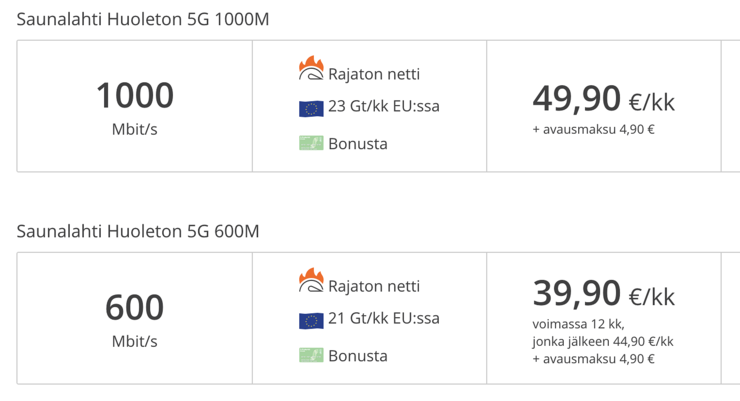
Task: Click the flame speedometer icon in 1000M plan
Action: coord(311,68)
